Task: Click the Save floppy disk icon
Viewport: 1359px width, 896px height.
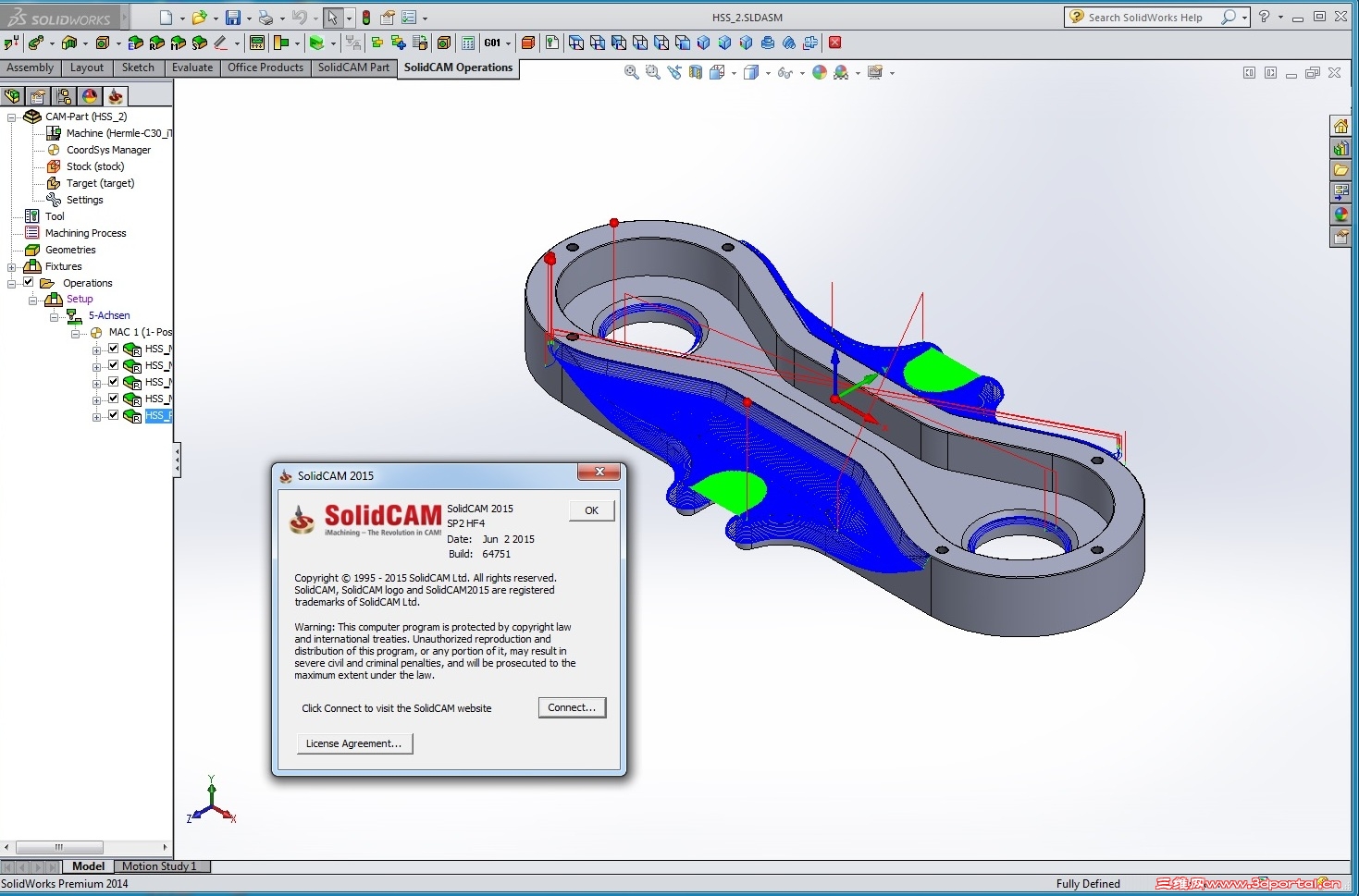Action: (x=233, y=18)
